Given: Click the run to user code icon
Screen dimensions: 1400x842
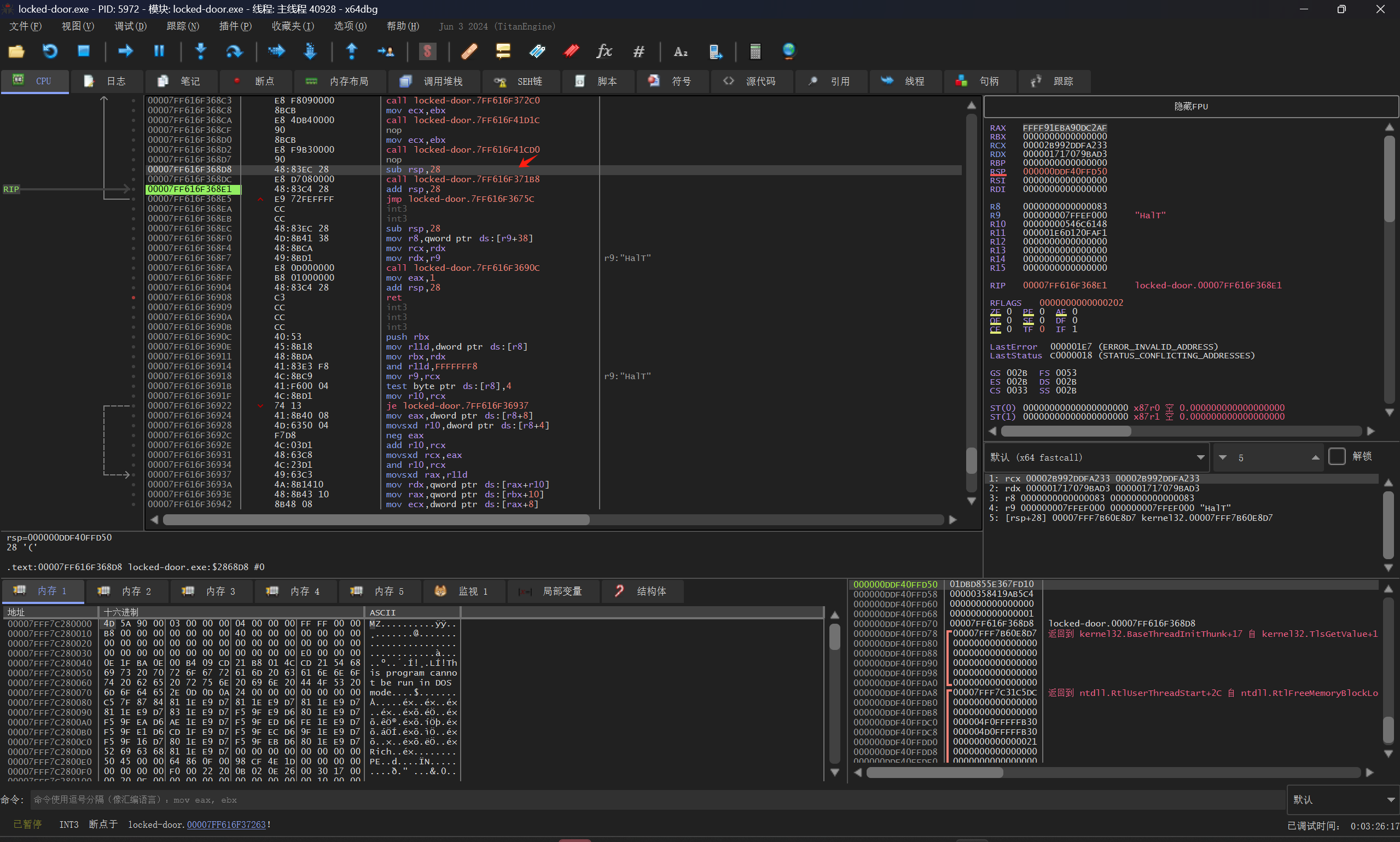Looking at the screenshot, I should tap(386, 51).
